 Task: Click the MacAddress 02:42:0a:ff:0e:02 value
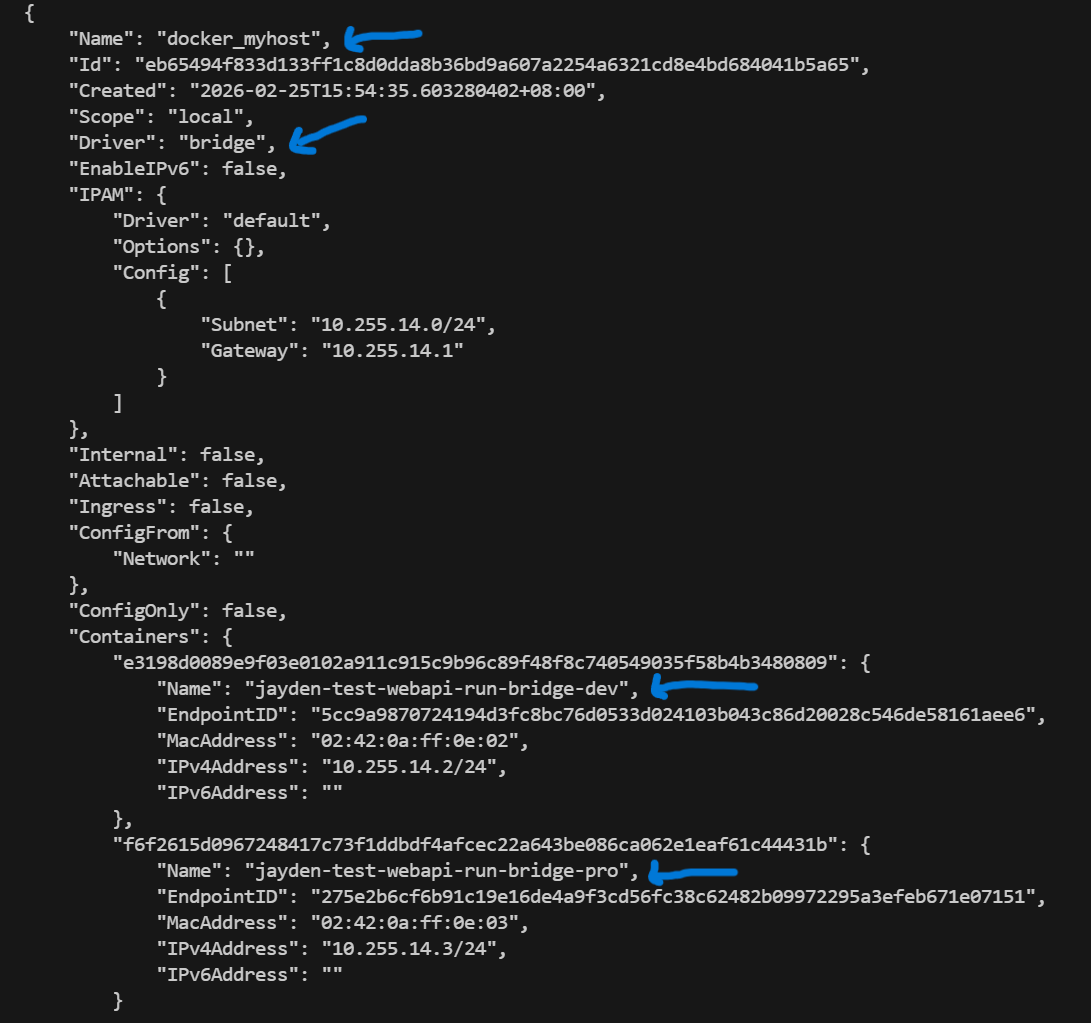pyautogui.click(x=415, y=740)
